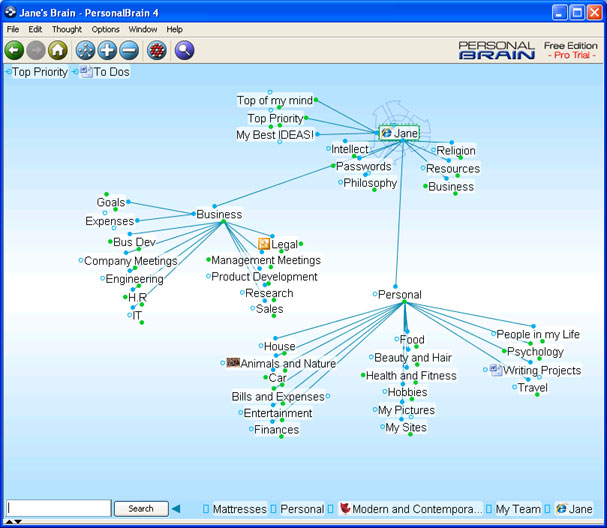Click My Team in past thoughts list
The image size is (607, 528).
(x=518, y=509)
